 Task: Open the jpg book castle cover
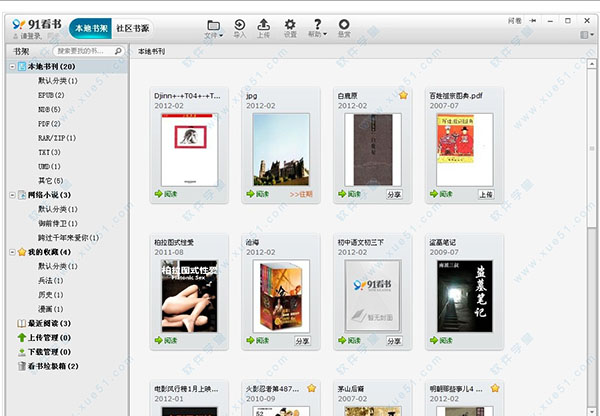(281, 150)
